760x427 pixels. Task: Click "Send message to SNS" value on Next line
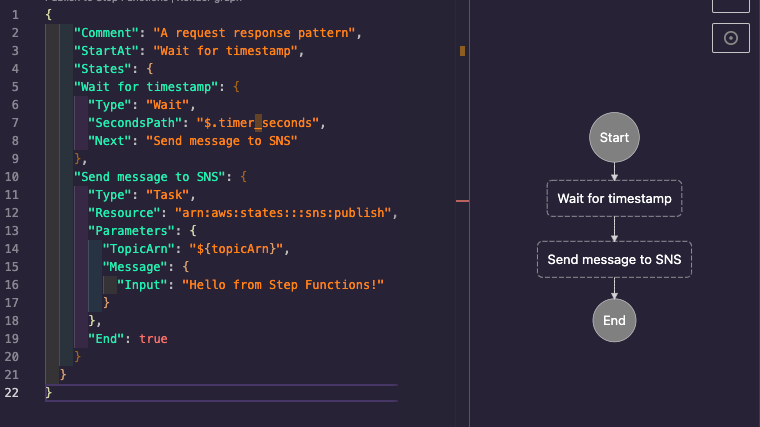tap(222, 141)
